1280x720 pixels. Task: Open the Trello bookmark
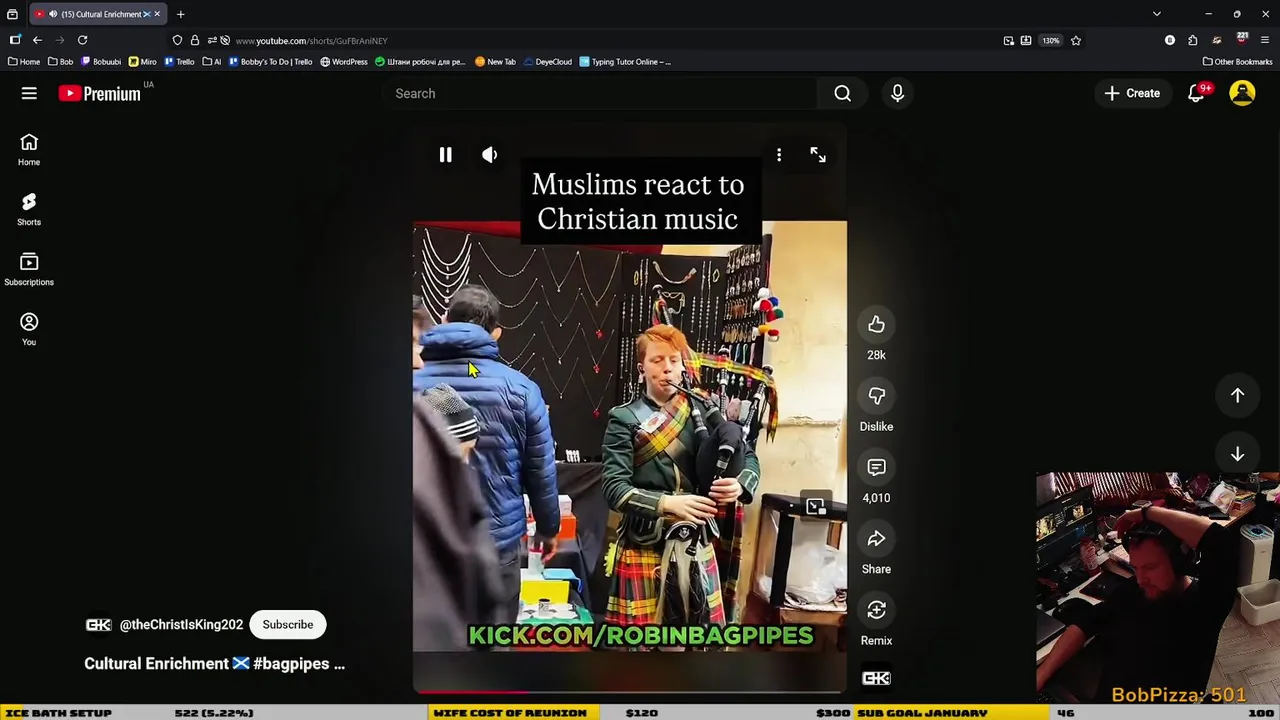(x=180, y=62)
